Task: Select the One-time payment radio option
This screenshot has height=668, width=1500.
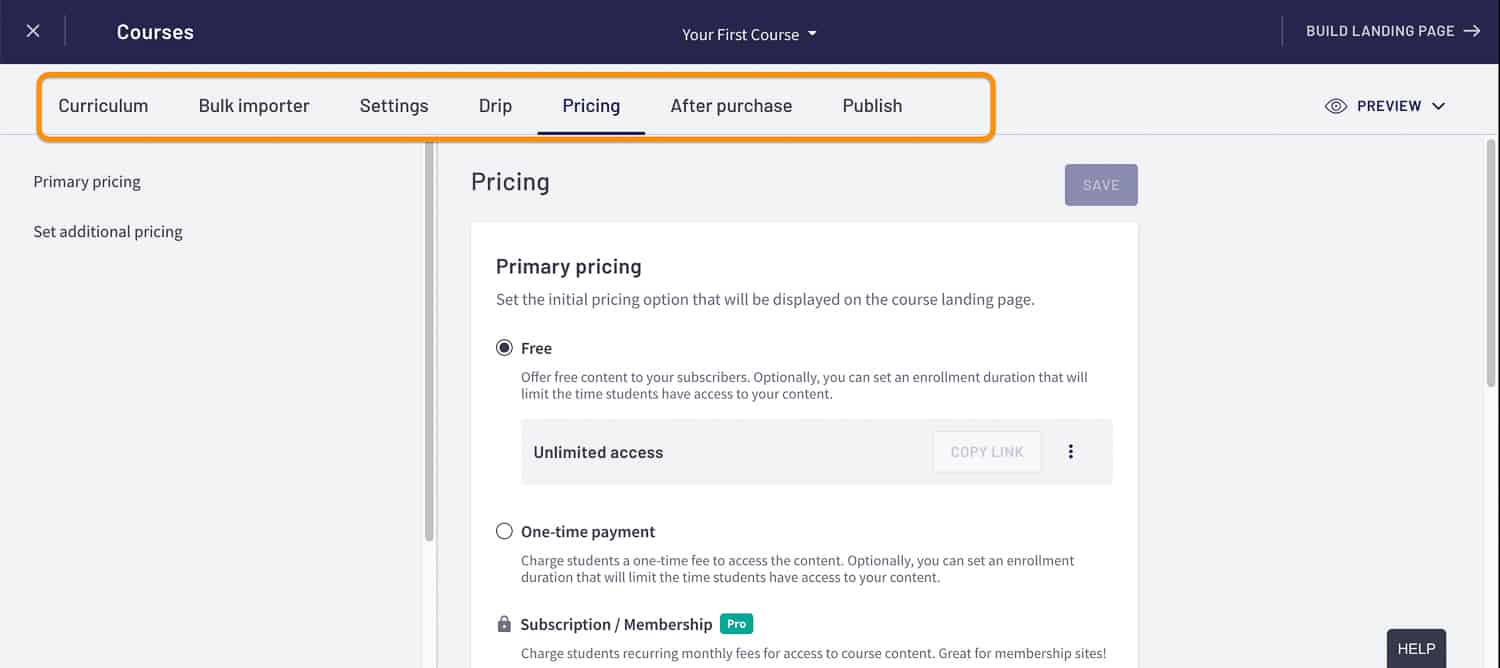Action: pyautogui.click(x=505, y=532)
